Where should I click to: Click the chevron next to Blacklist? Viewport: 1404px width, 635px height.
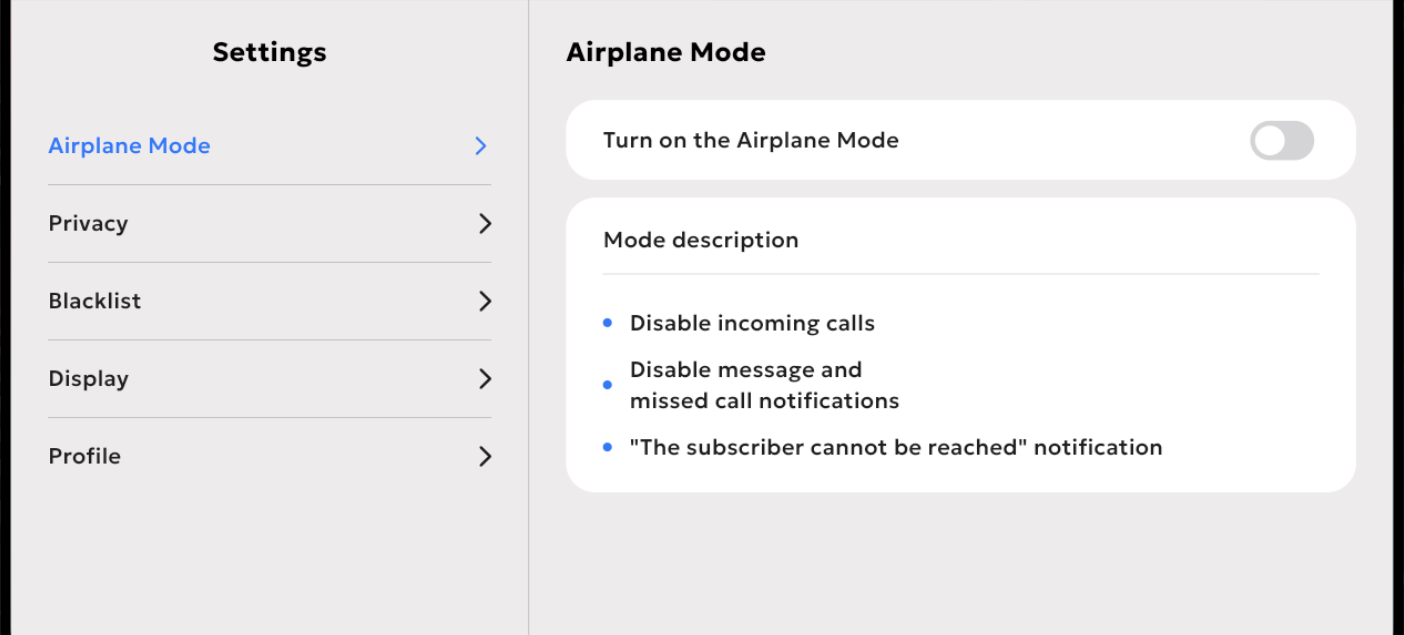coord(485,301)
